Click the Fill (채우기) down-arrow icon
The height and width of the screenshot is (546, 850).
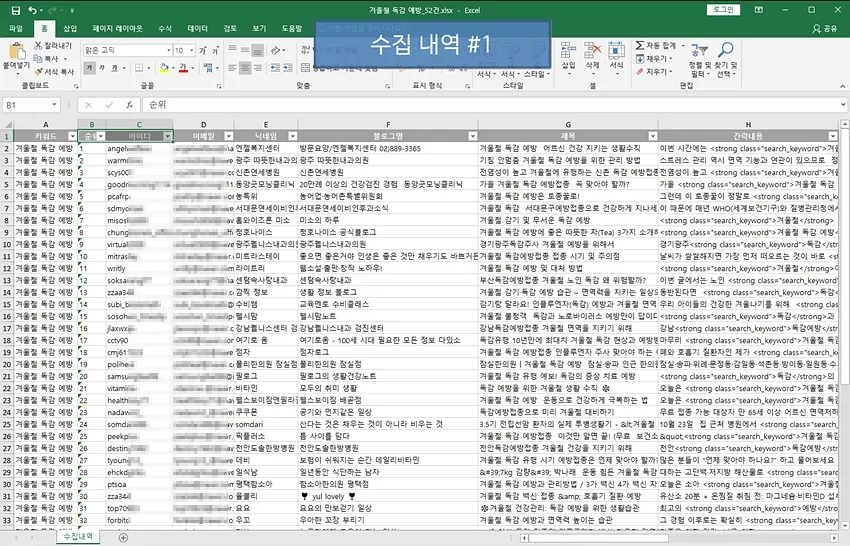(640, 59)
